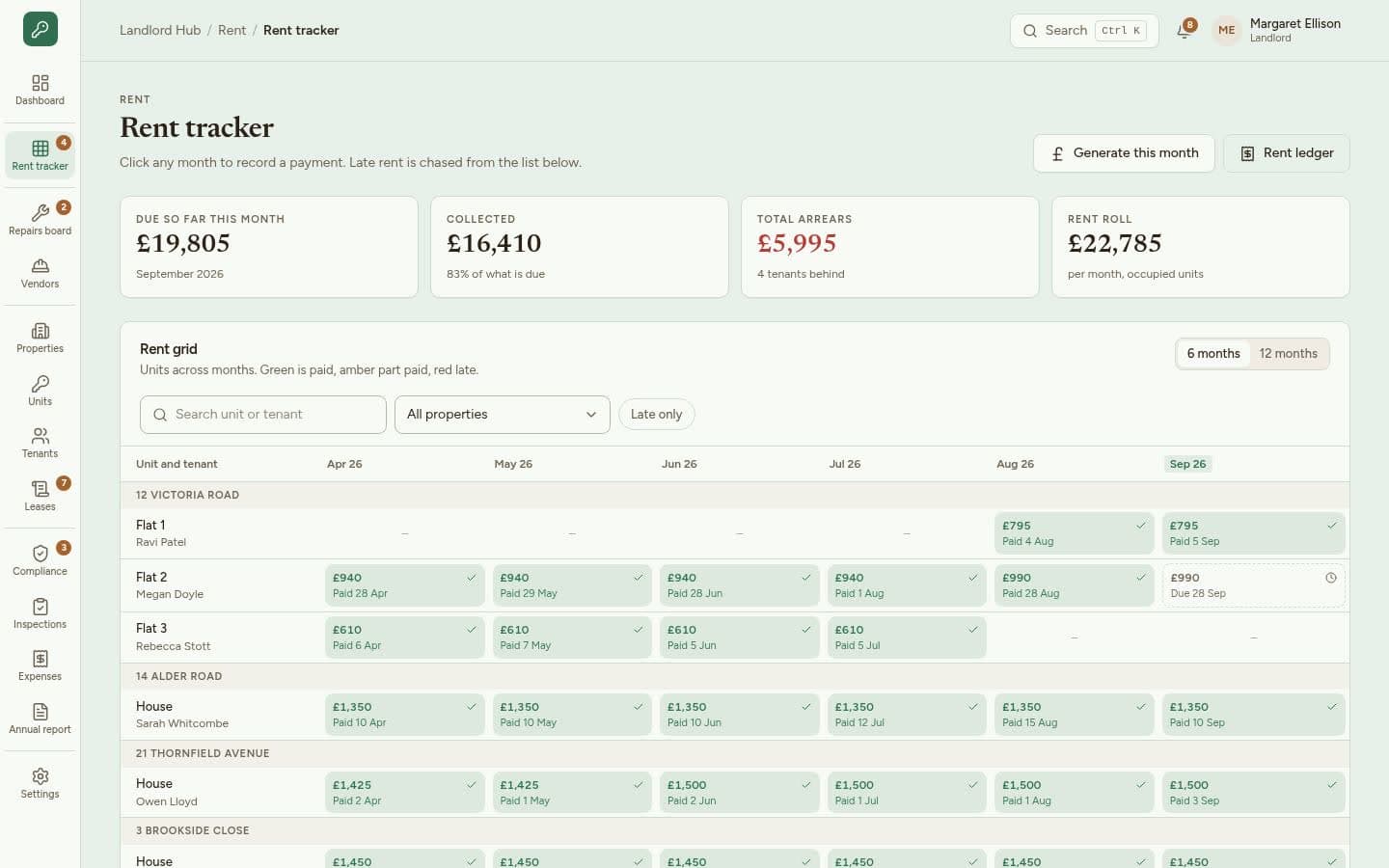Record payment for Megan Doyle's Sep £990 due
Screen dimensions: 1389x868
click(1253, 585)
